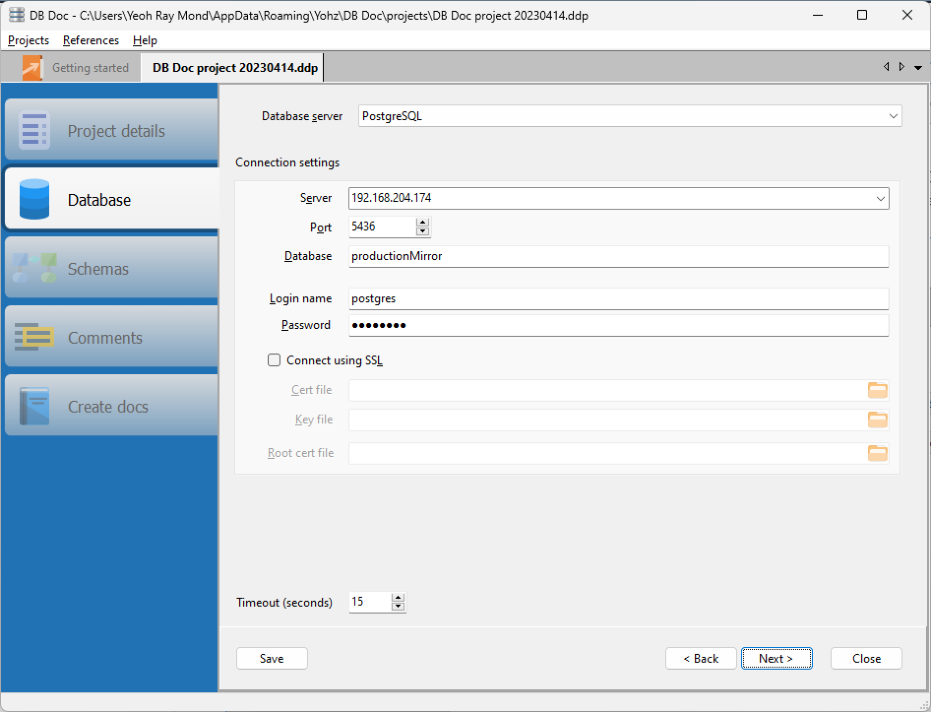Enable Connect using SSL checkbox
The height and width of the screenshot is (712, 931).
[x=274, y=360]
